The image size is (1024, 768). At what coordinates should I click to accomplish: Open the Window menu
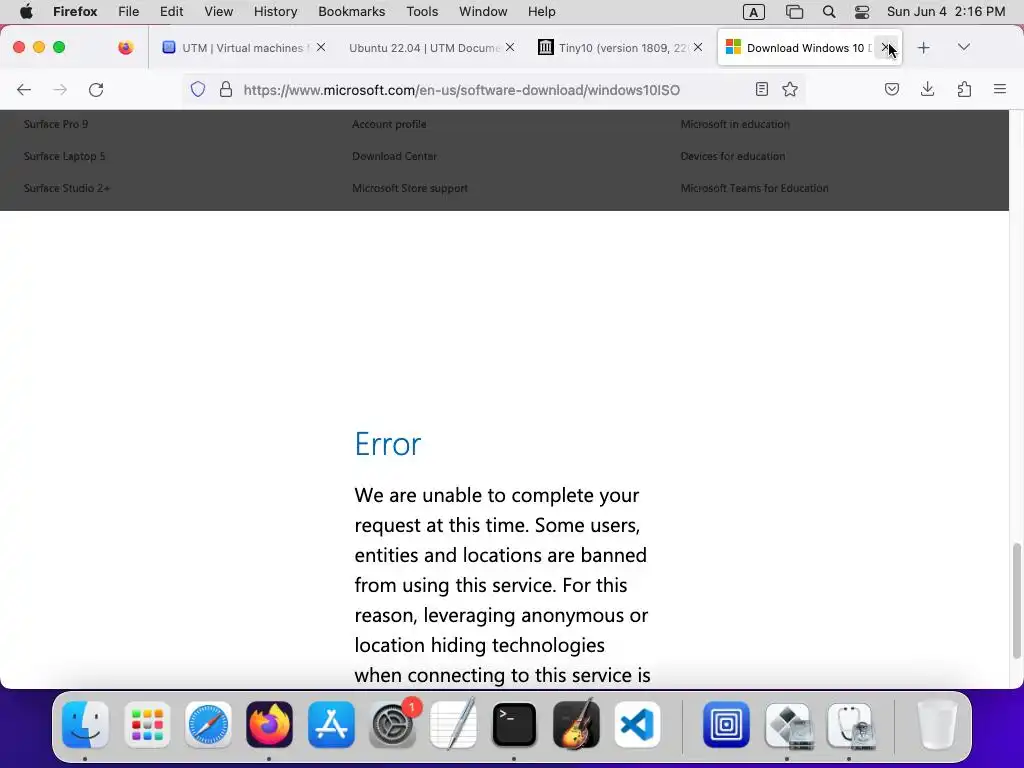[483, 12]
